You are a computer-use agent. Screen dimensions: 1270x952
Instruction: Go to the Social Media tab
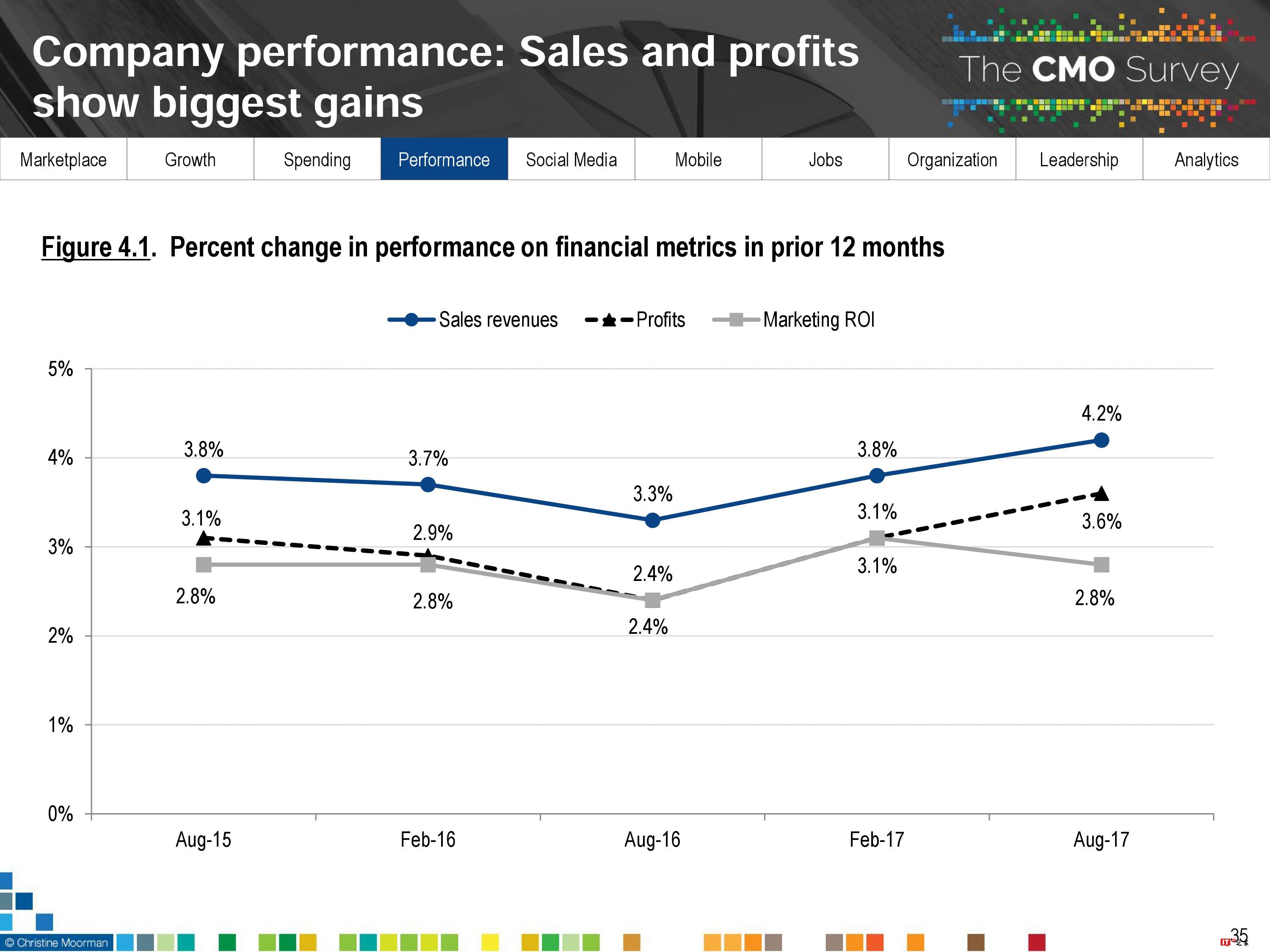coord(571,160)
